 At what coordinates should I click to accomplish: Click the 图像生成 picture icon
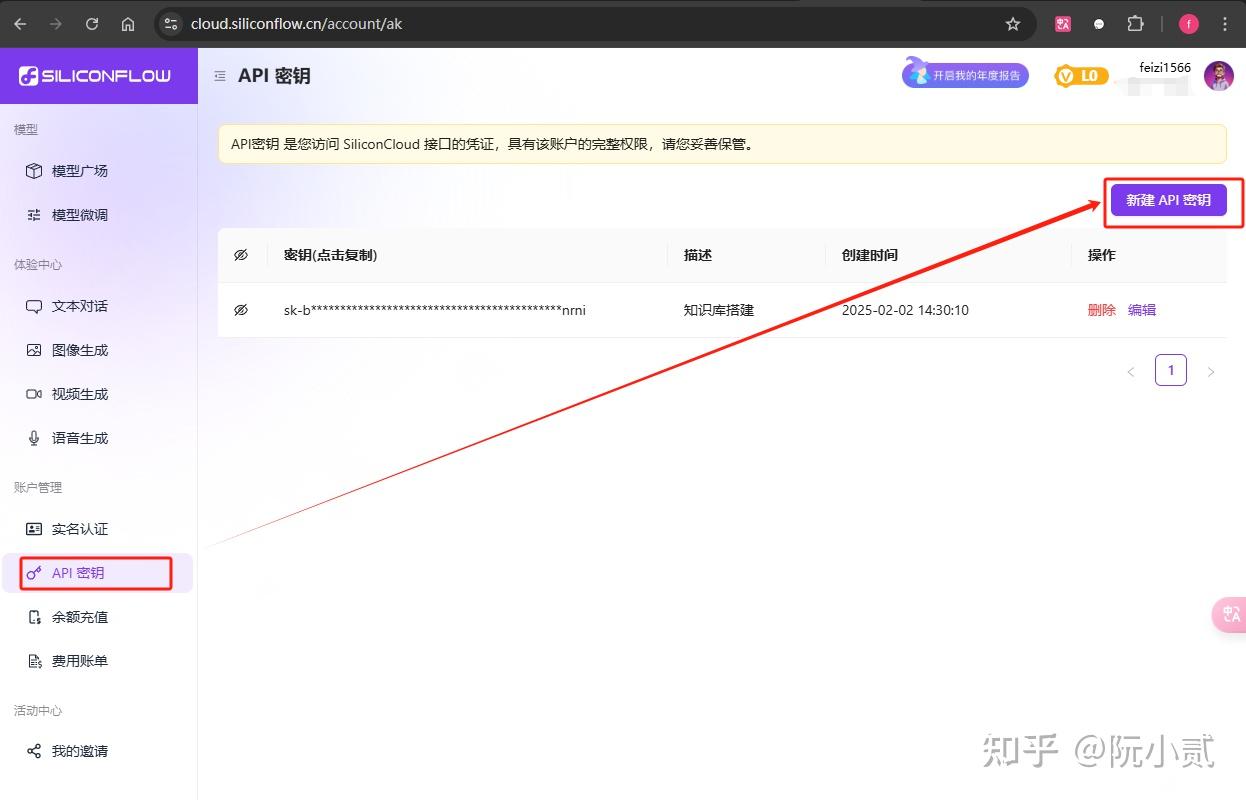click(x=34, y=350)
